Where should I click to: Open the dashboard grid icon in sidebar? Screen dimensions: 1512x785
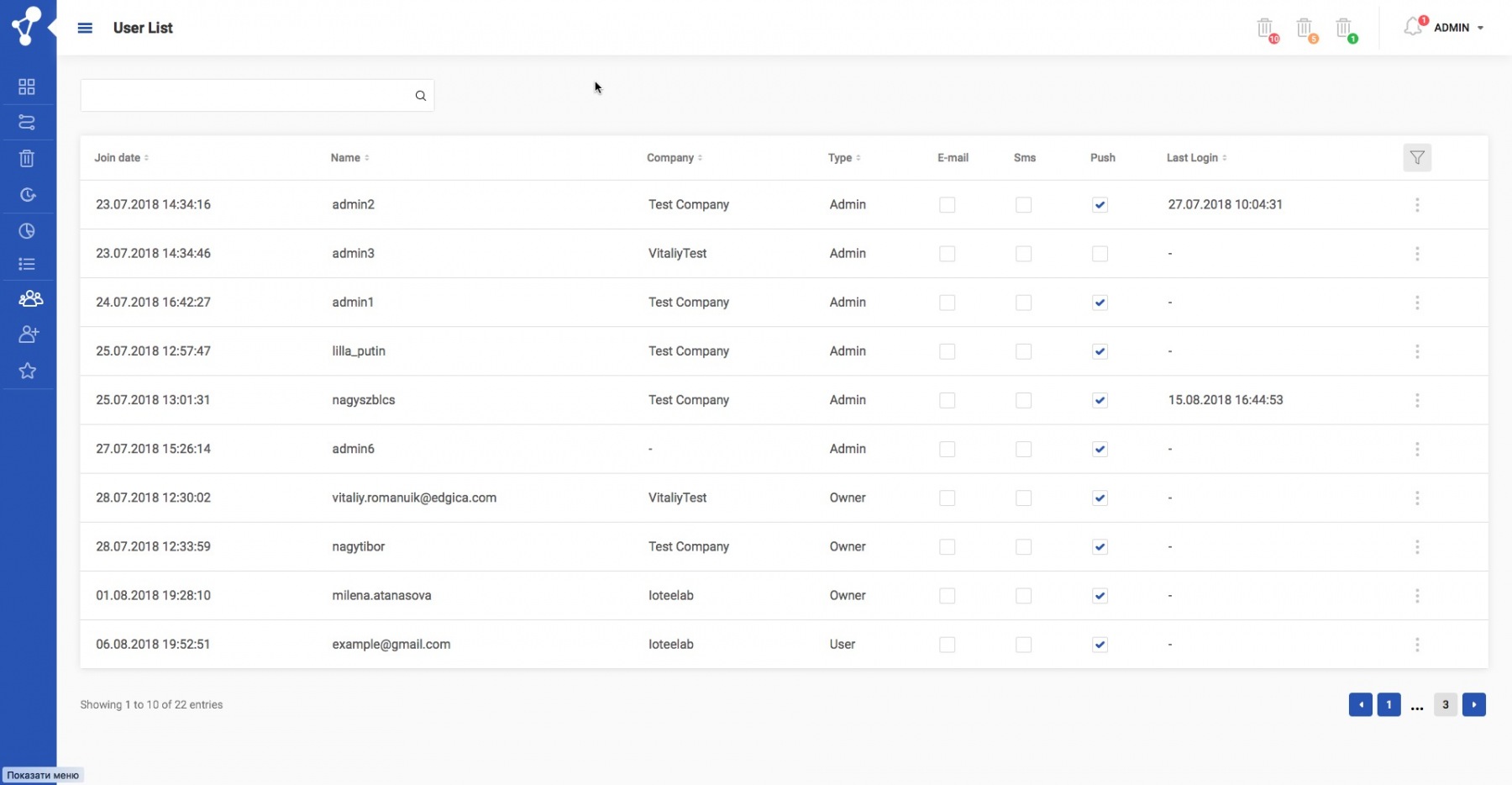tap(27, 87)
